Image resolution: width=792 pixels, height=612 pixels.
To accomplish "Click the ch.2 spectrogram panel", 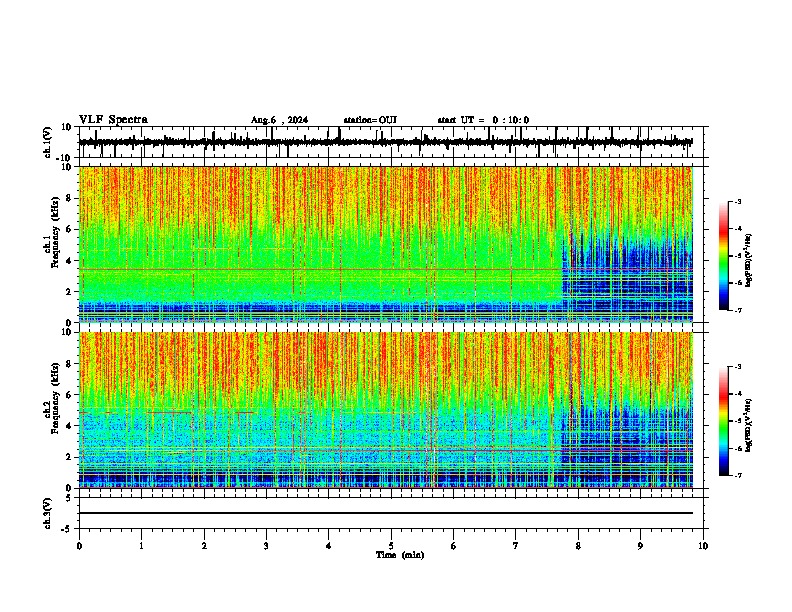I will tap(386, 410).
